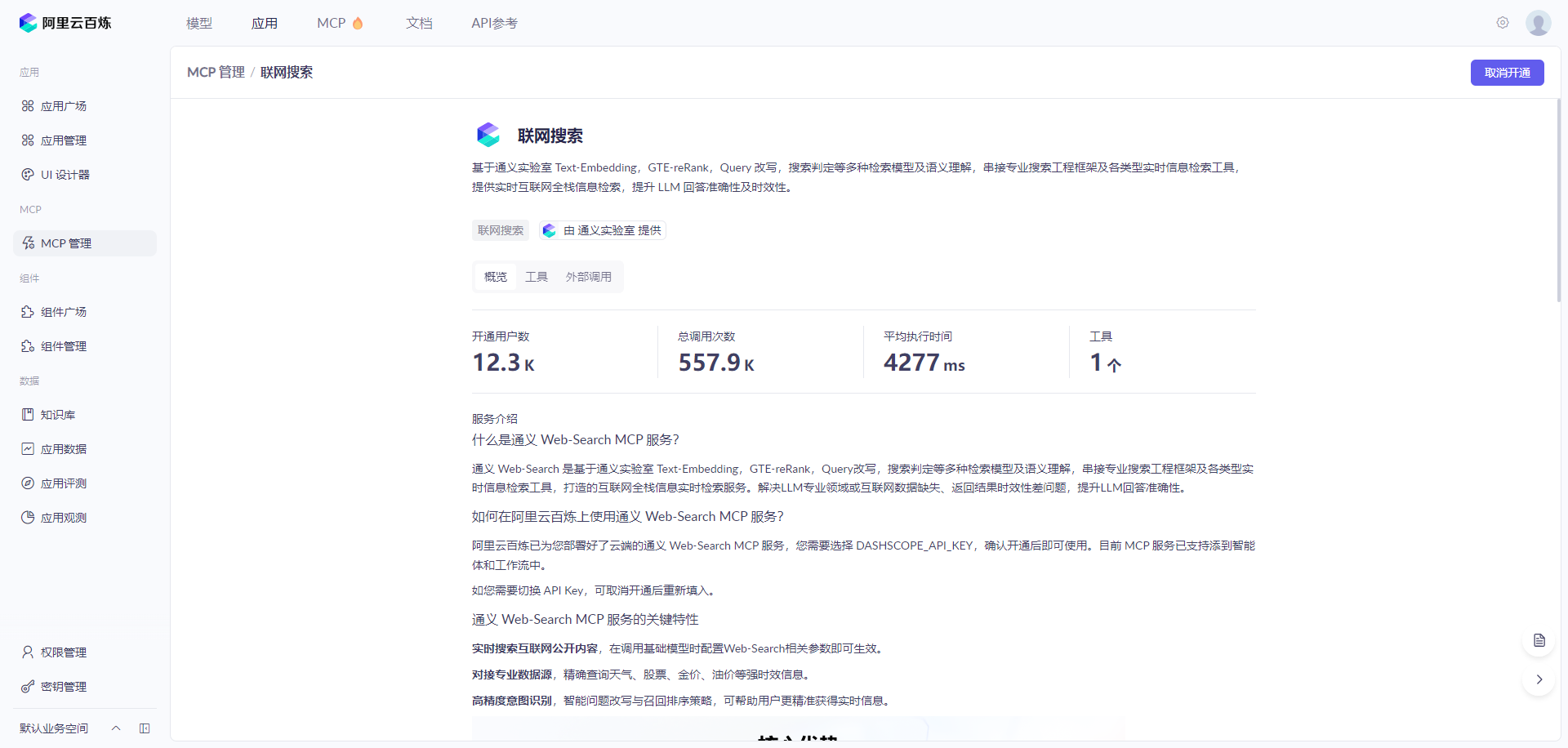The height and width of the screenshot is (748, 1568).
Task: Switch to the 概览 tab
Action: 496,277
